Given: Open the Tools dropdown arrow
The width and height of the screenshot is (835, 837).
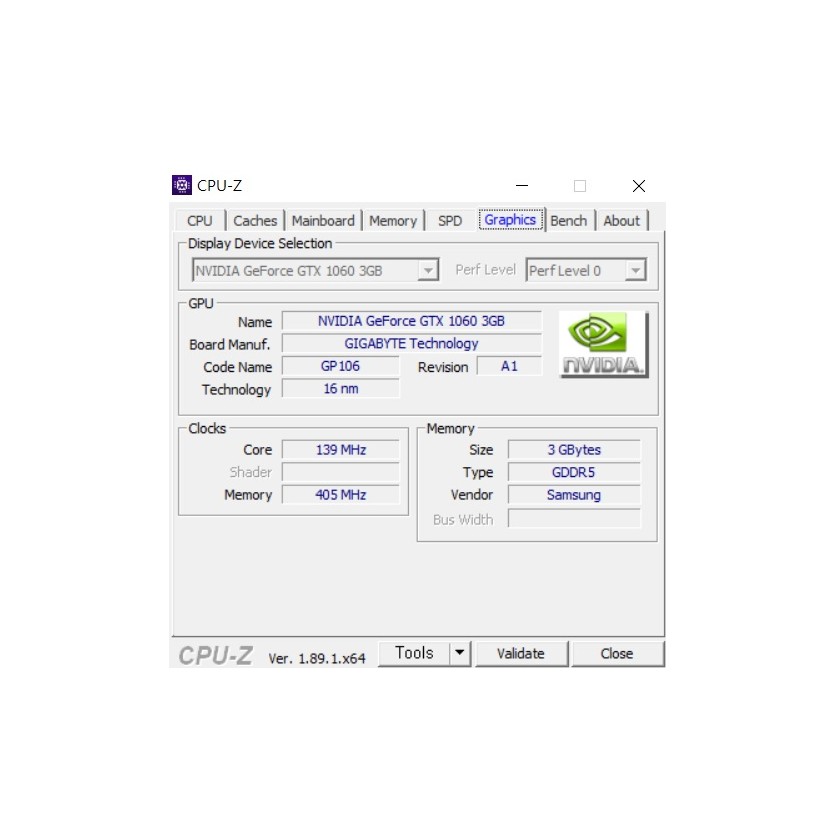Looking at the screenshot, I should coord(460,653).
